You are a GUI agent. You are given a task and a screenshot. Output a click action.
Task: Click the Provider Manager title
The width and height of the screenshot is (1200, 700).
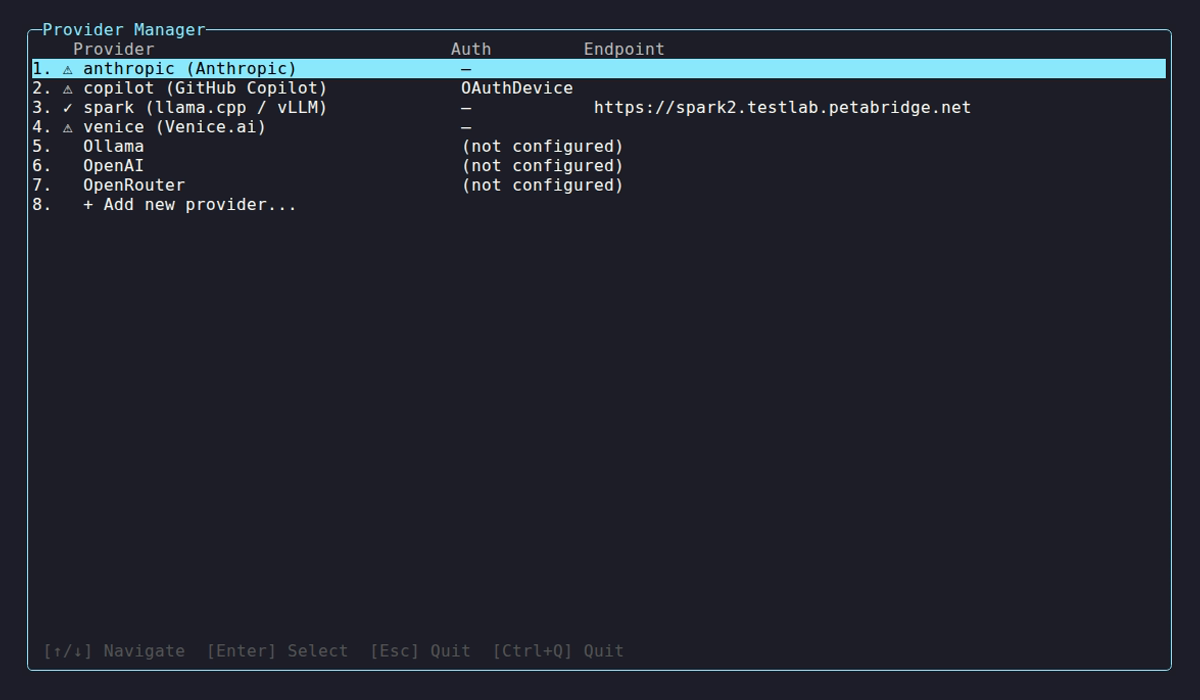[x=124, y=30]
